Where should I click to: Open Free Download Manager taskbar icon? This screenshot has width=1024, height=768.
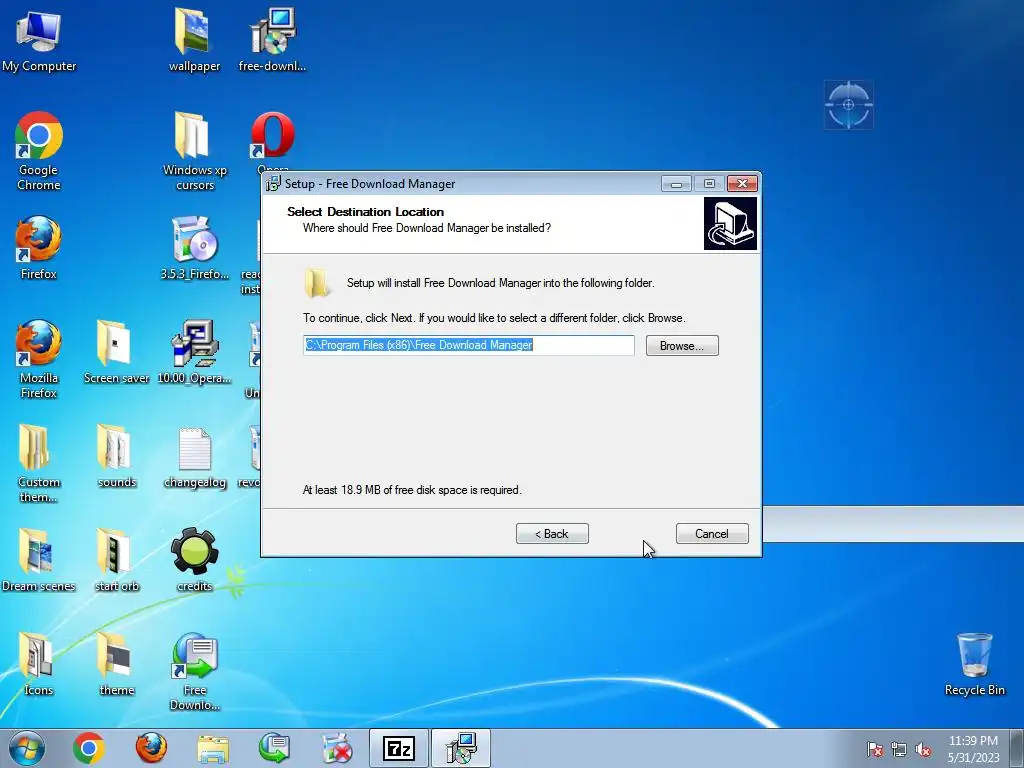(274, 748)
